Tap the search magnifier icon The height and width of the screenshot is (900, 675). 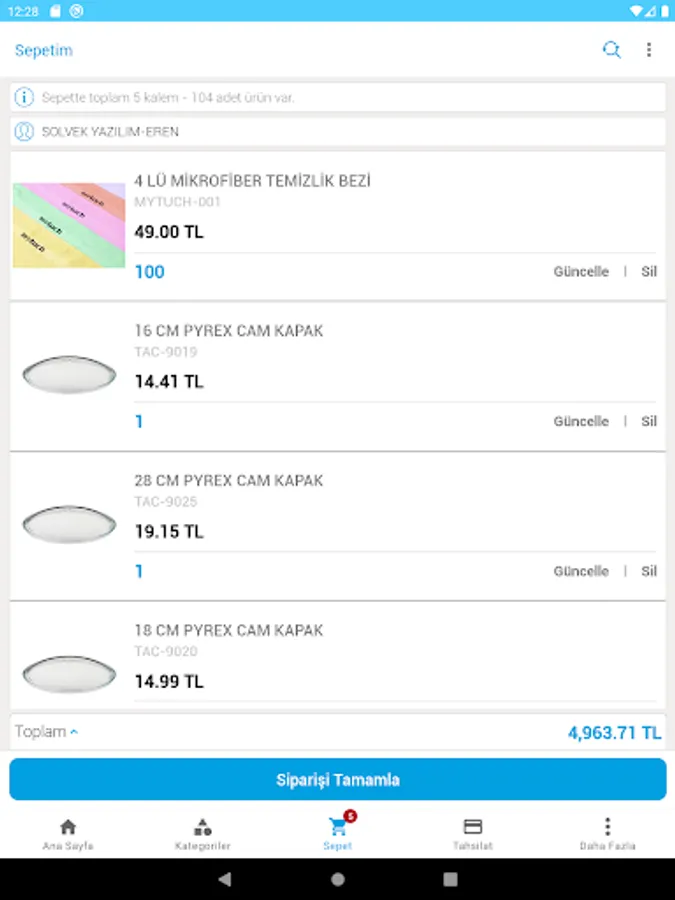click(611, 50)
